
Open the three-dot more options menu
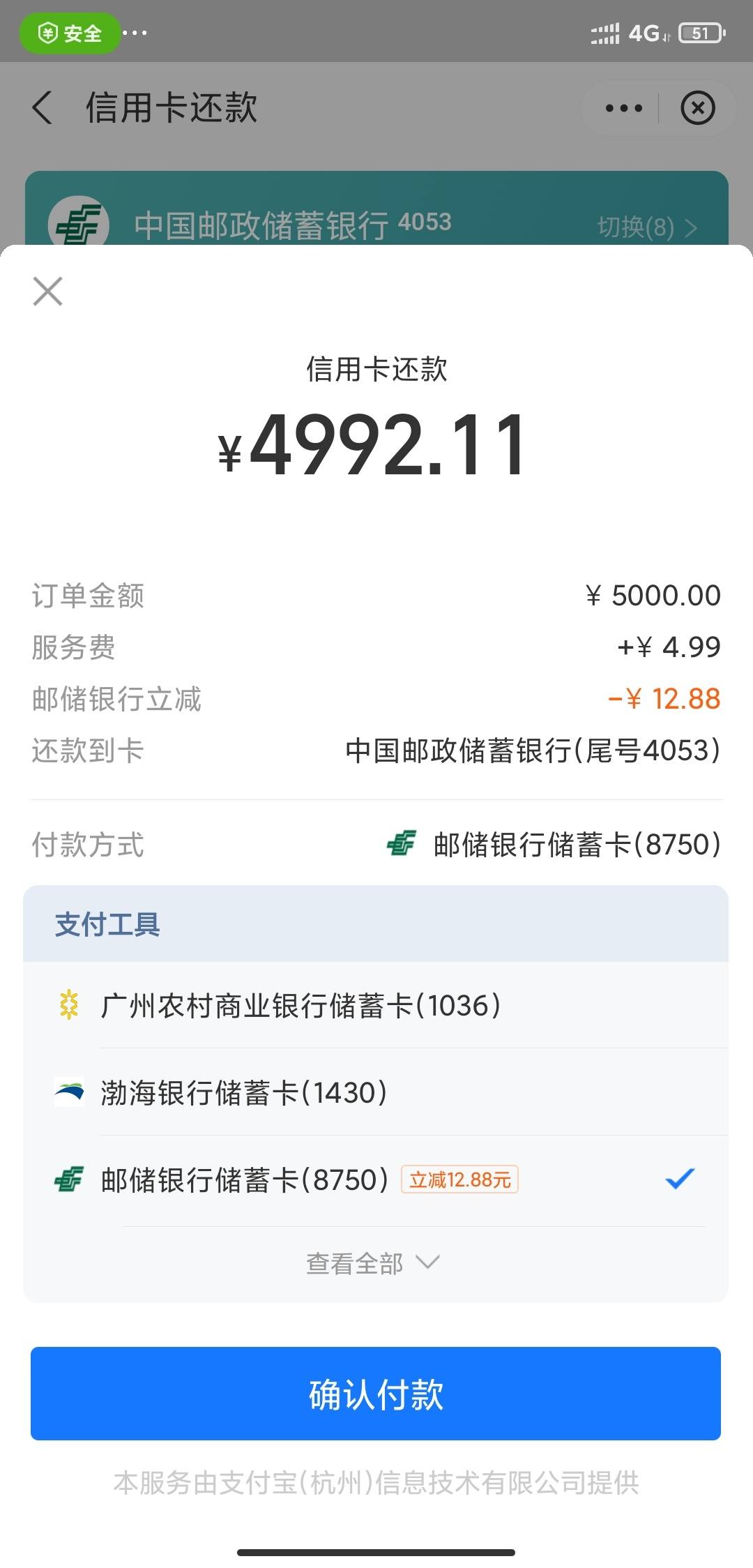623,108
